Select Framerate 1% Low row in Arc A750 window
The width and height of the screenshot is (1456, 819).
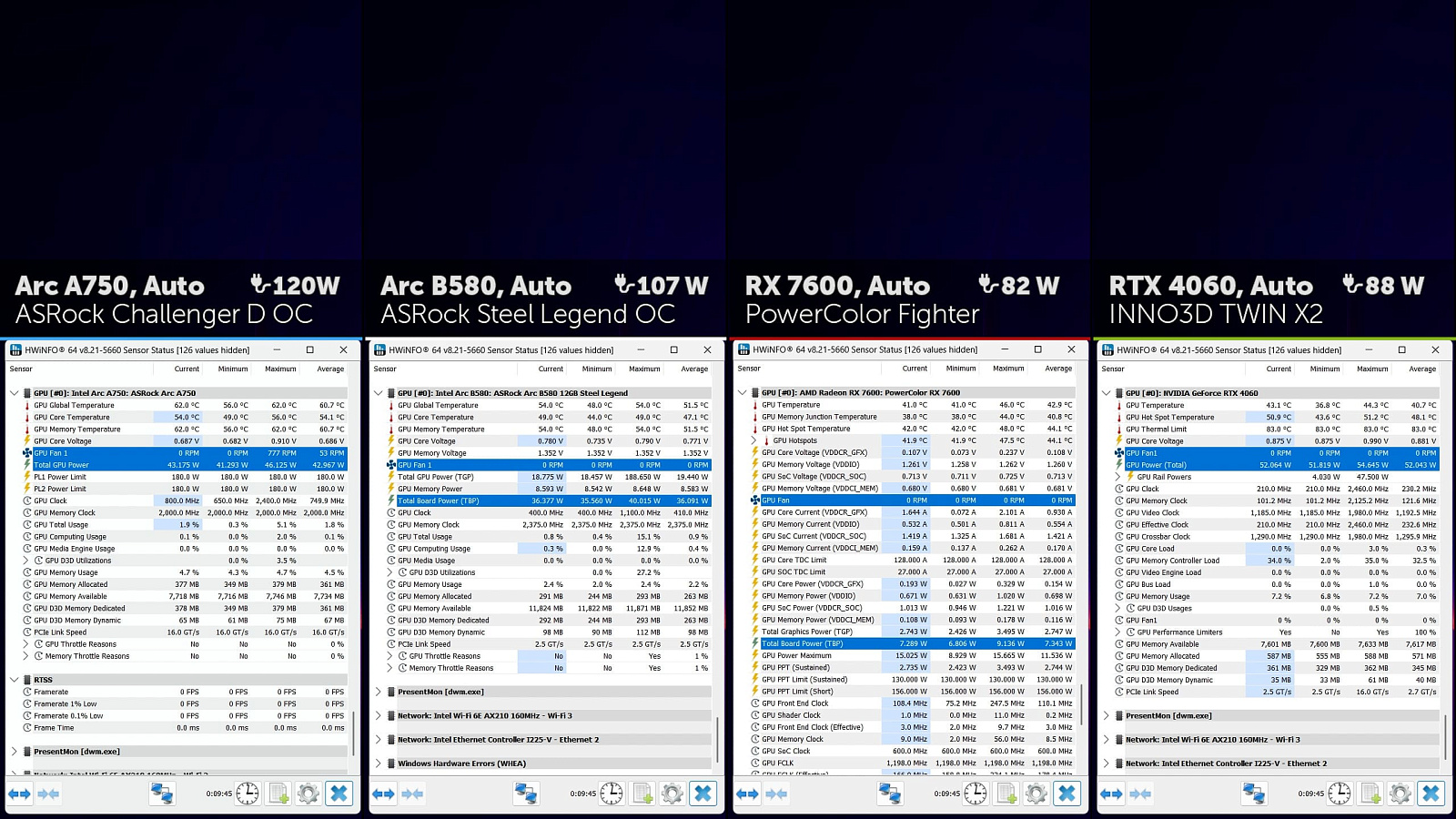tap(185, 703)
